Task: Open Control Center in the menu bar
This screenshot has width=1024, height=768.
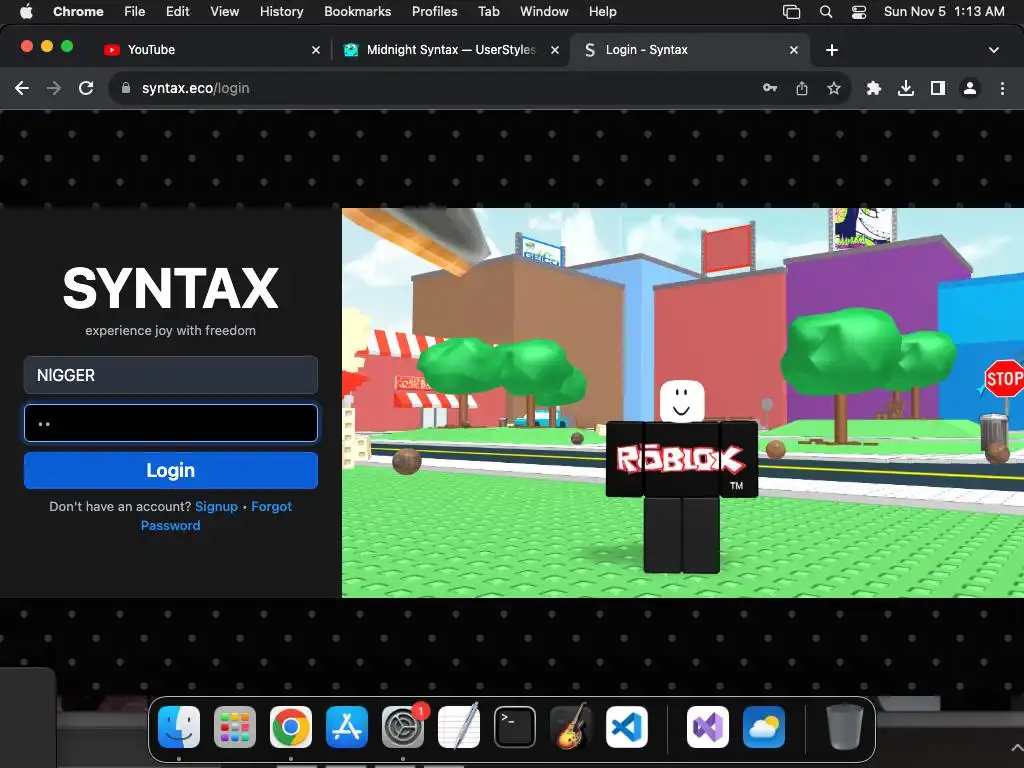Action: [x=859, y=12]
